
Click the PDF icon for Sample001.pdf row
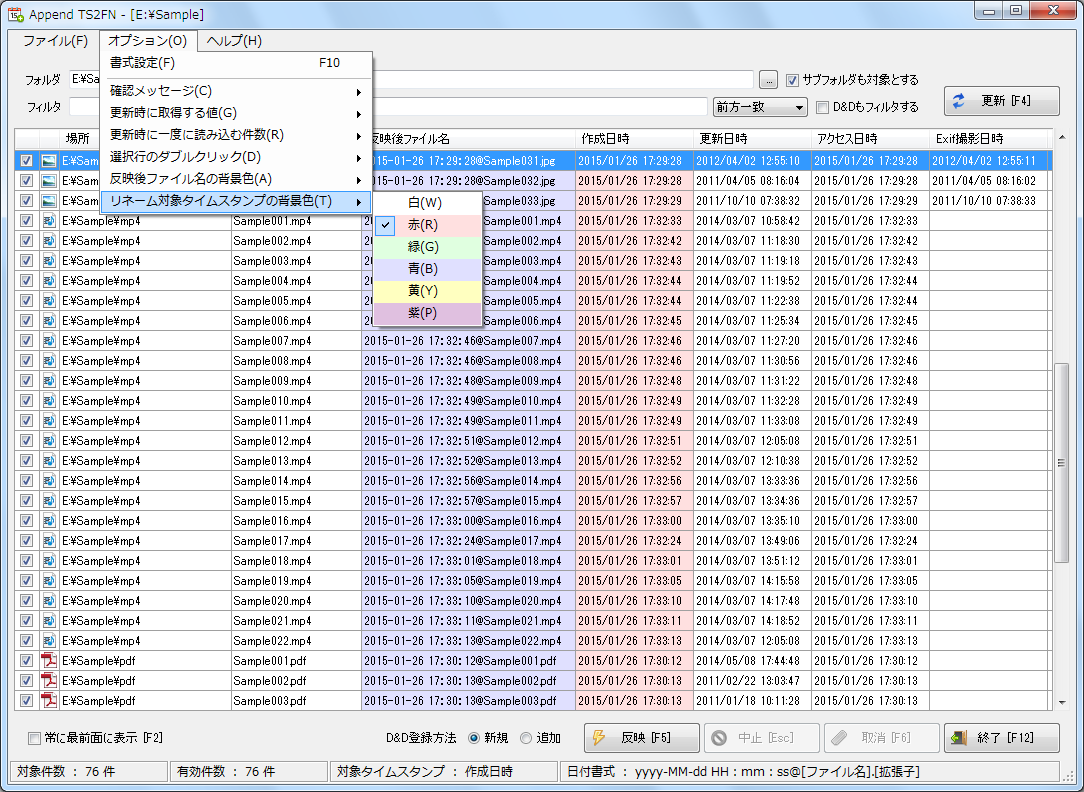(49, 661)
